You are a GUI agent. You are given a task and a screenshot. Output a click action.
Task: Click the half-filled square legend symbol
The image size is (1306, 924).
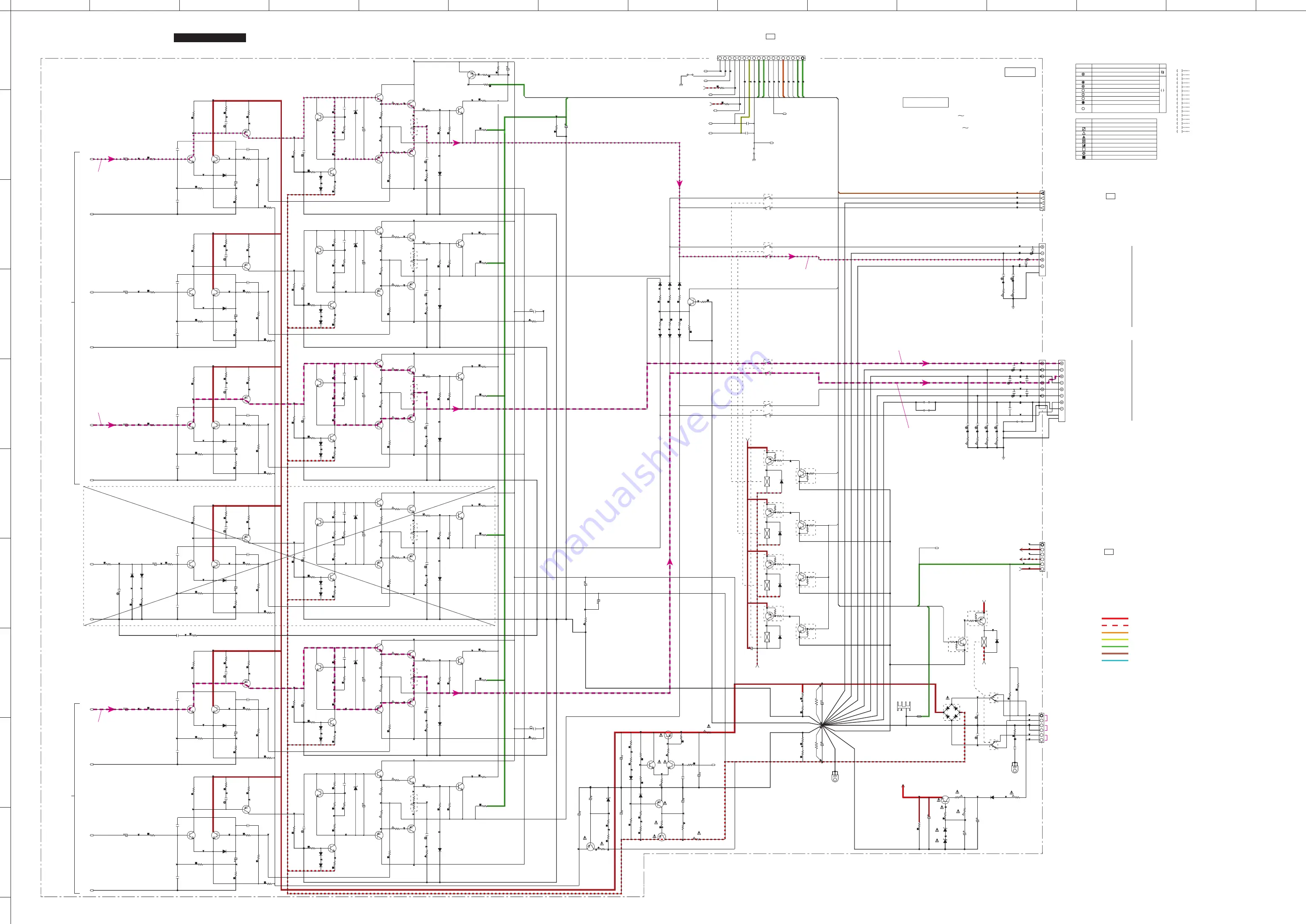coord(1084,145)
